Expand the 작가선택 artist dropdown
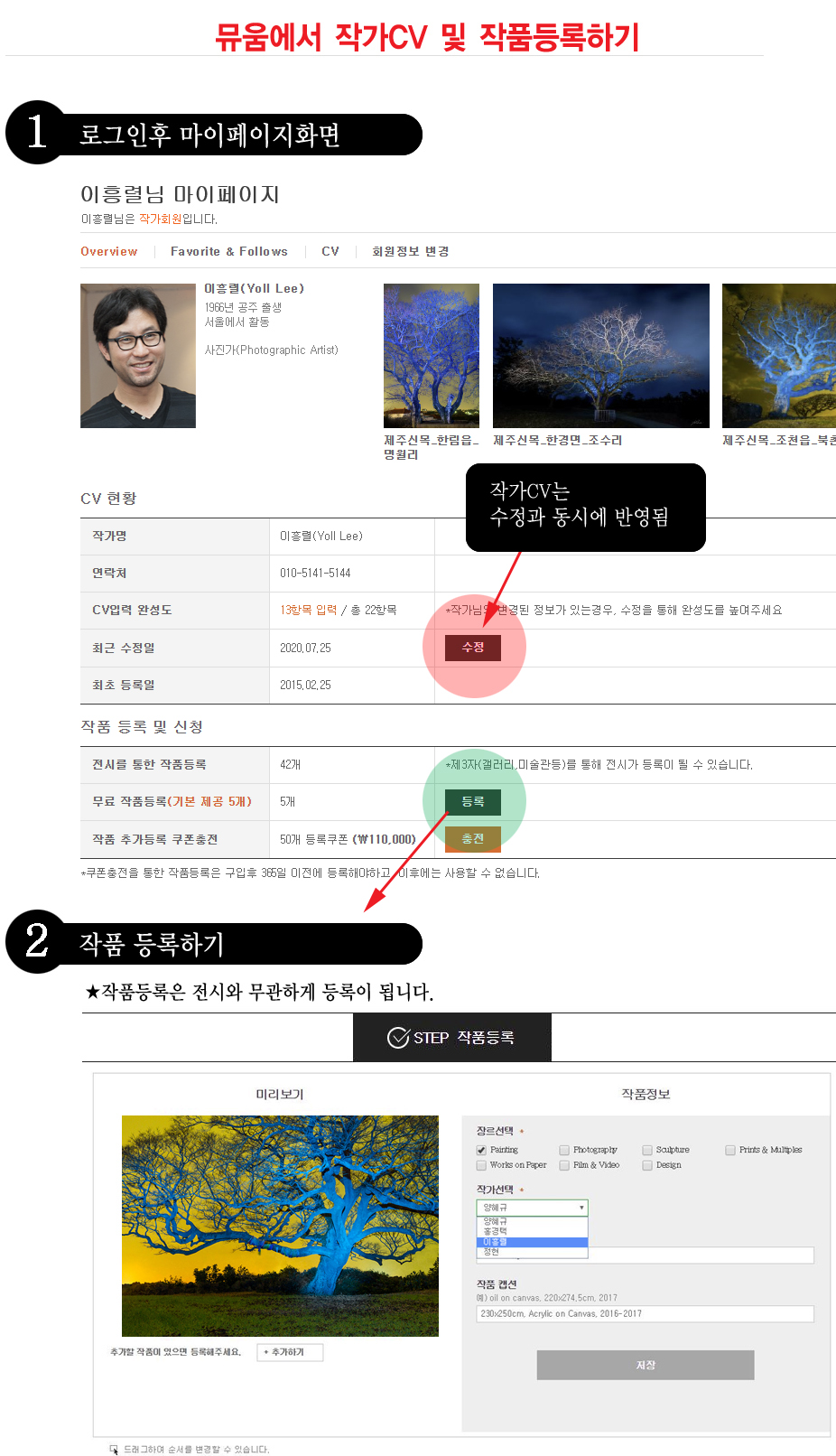The width and height of the screenshot is (836, 1456). pyautogui.click(x=533, y=1208)
